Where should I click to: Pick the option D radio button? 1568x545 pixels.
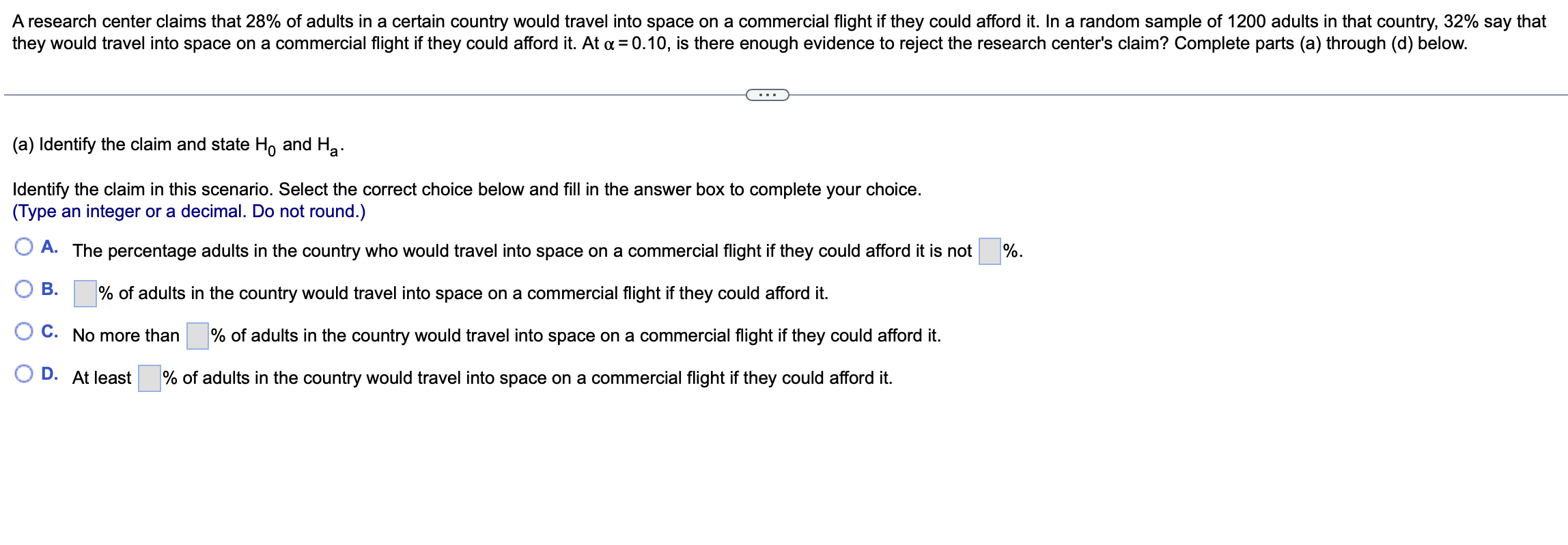point(24,374)
